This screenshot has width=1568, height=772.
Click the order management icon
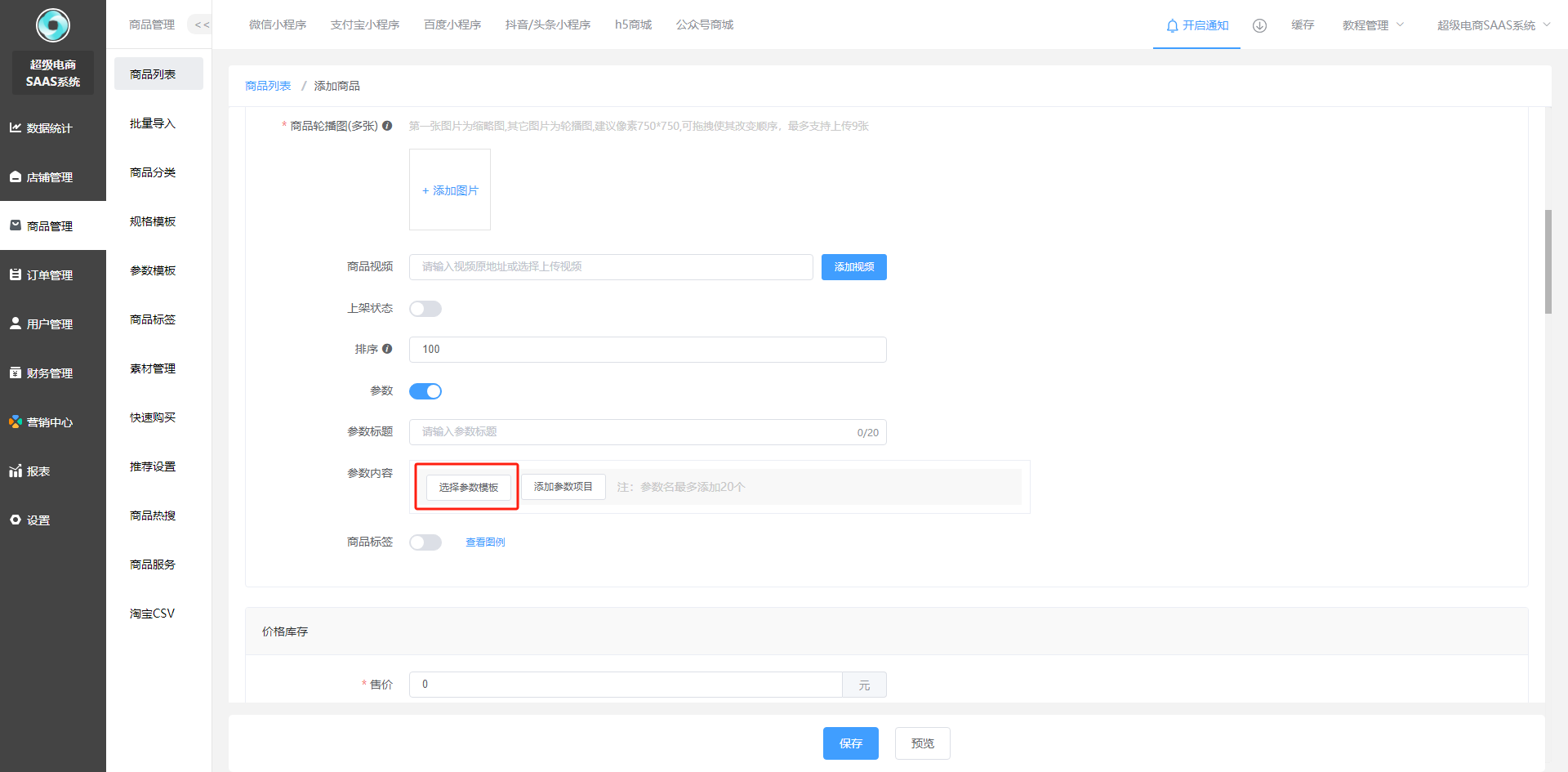coord(15,274)
